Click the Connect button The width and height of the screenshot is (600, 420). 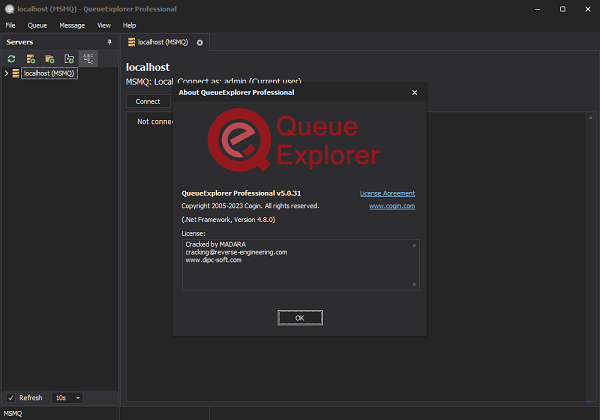pyautogui.click(x=148, y=101)
